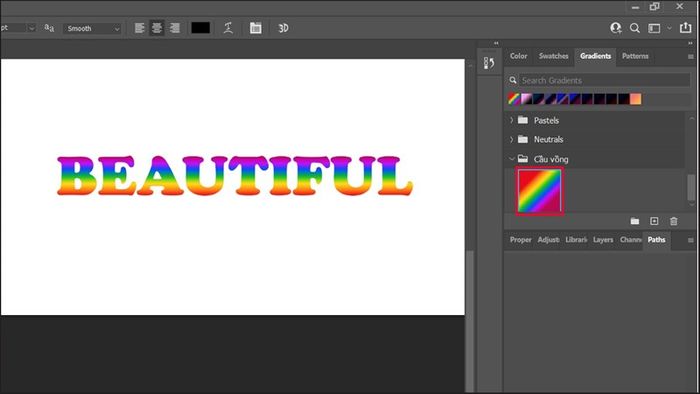700x394 pixels.
Task: Click the 3D text button
Action: (283, 28)
